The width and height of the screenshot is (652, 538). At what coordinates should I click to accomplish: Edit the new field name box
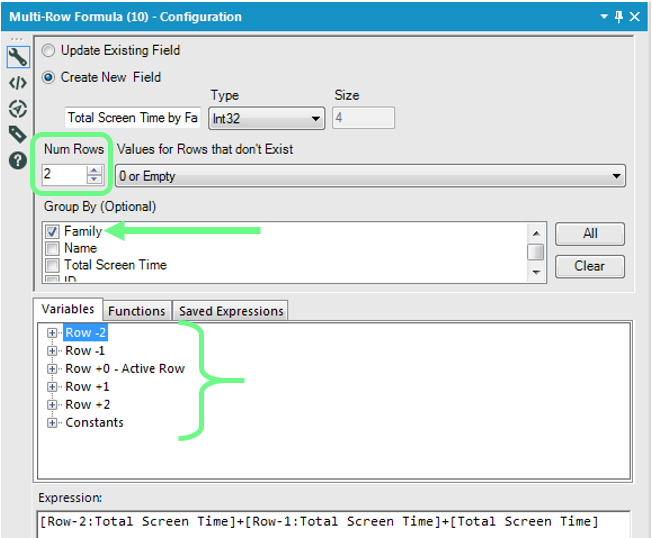(133, 118)
